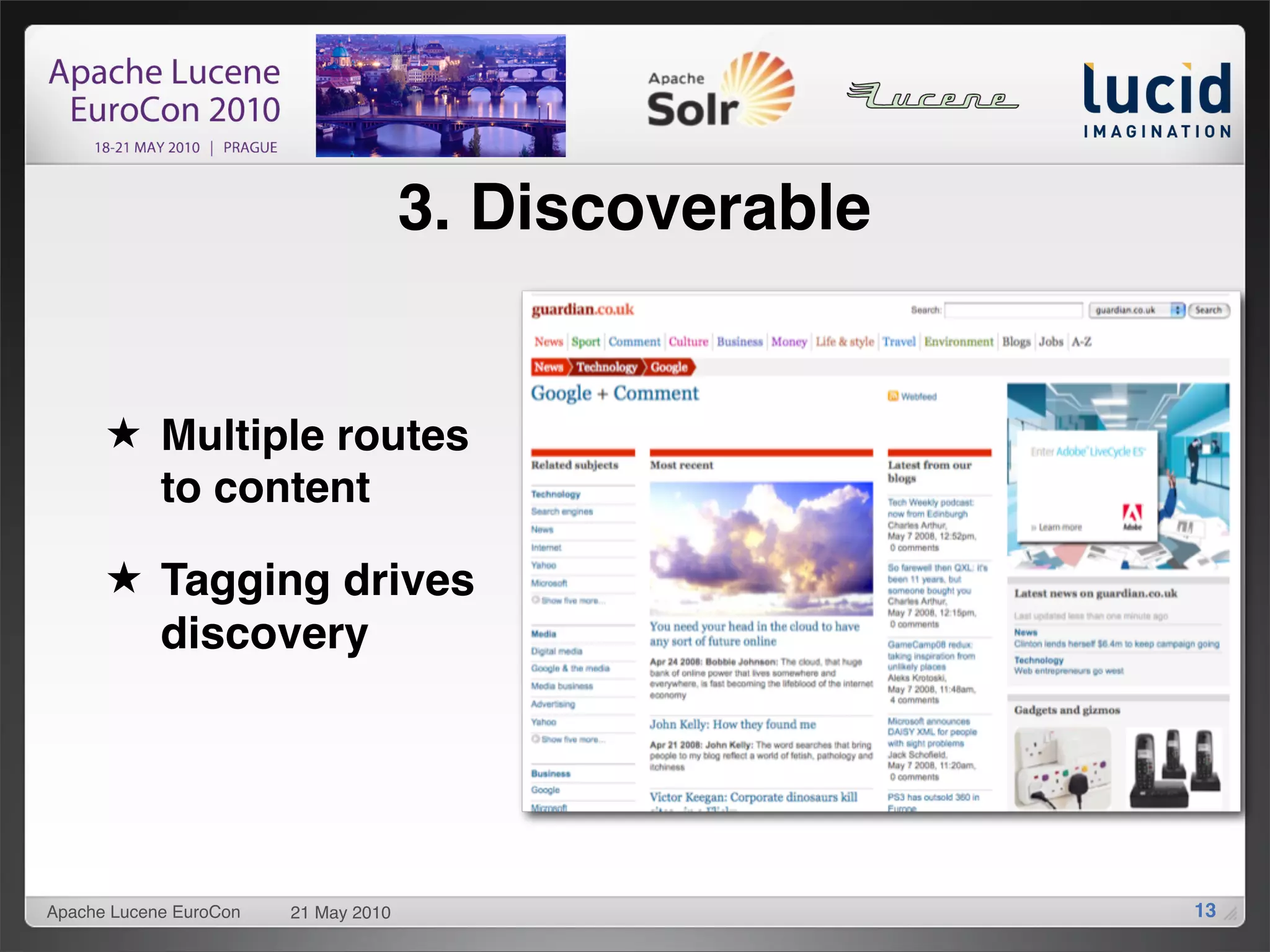The image size is (1270, 952).
Task: Open the Comment navigation tab
Action: (634, 342)
